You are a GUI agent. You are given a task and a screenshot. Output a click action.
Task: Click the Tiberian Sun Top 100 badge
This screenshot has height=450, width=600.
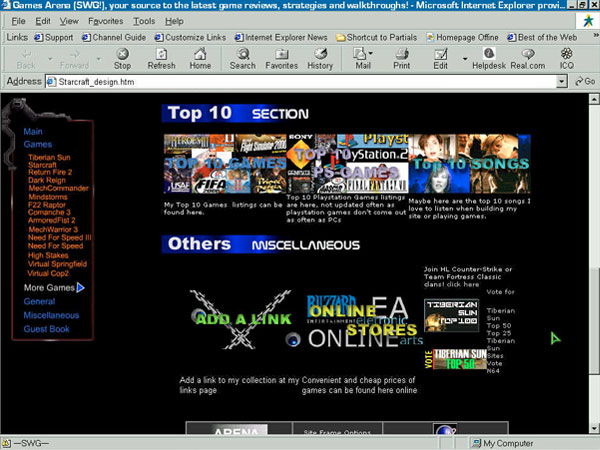(452, 315)
